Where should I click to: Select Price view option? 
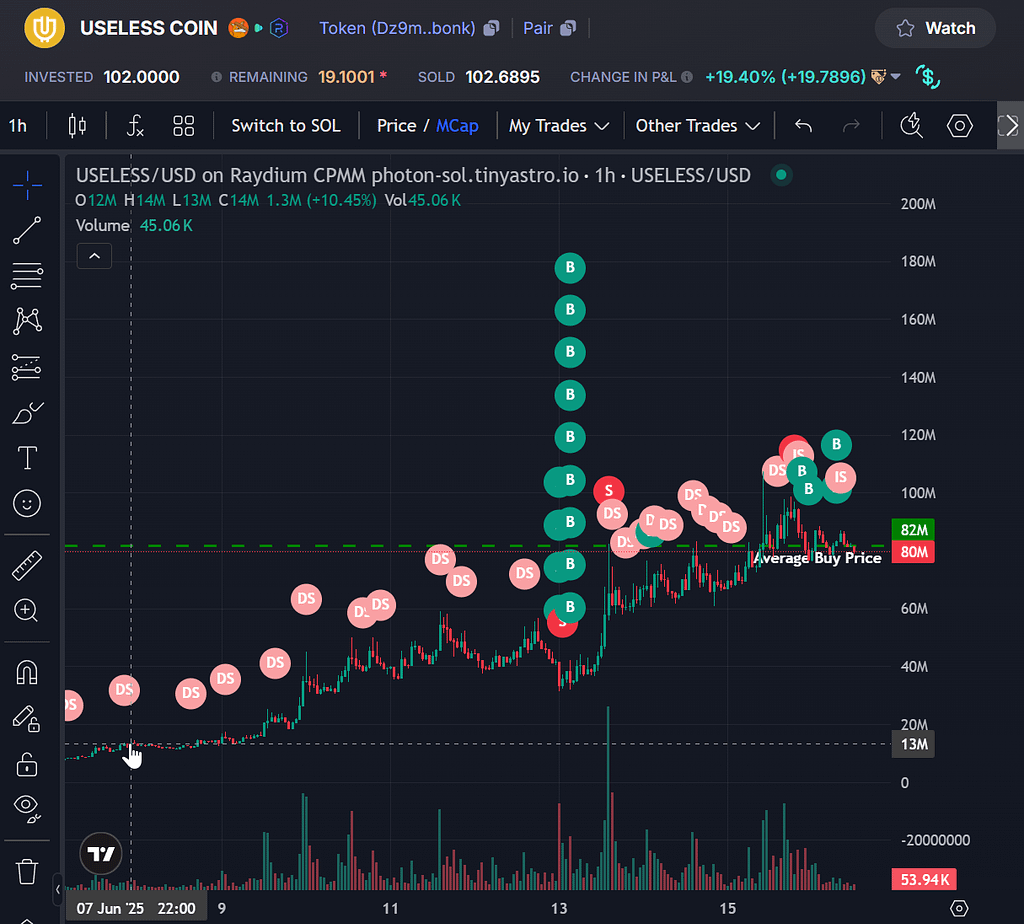point(396,126)
